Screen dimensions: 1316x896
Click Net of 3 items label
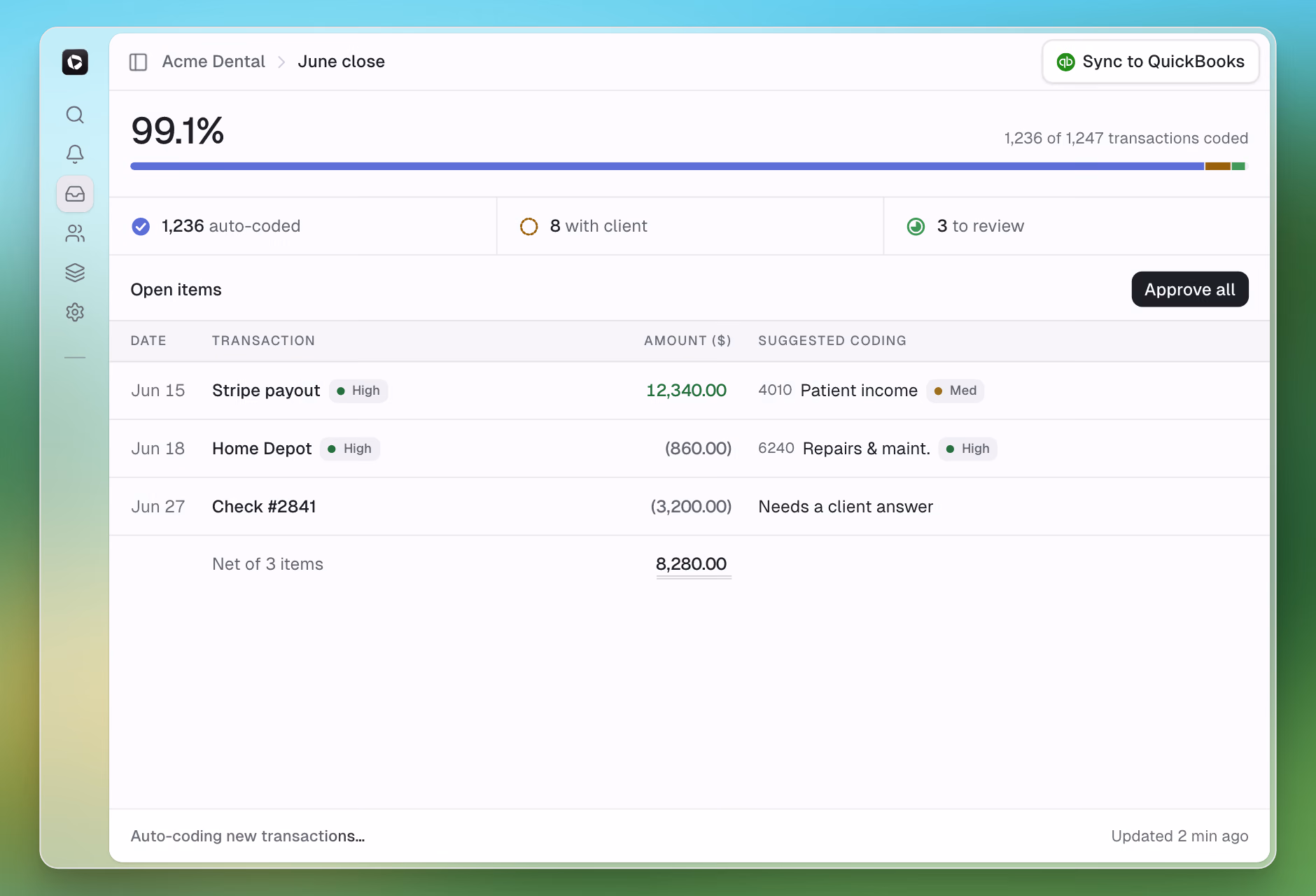[x=267, y=564]
